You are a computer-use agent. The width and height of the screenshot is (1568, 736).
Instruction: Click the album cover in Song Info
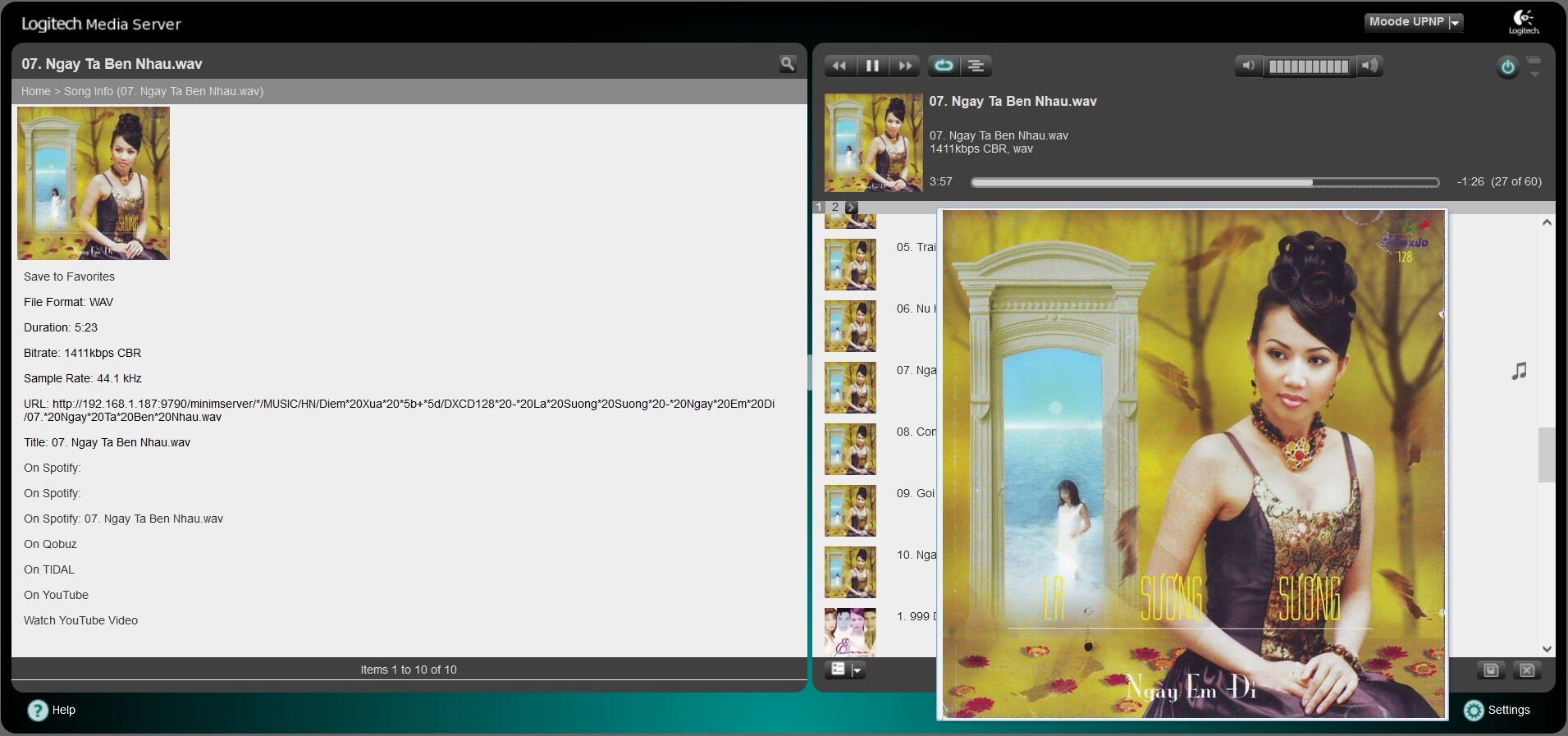click(x=94, y=183)
